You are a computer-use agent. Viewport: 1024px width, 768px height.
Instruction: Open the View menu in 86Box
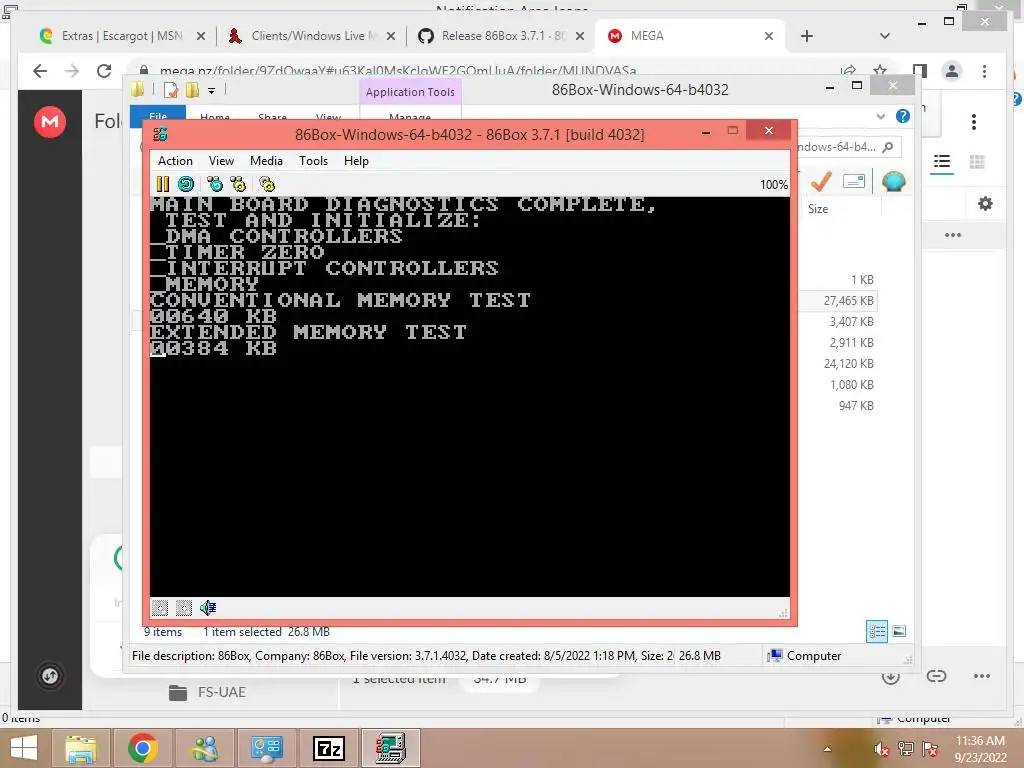[x=221, y=161]
